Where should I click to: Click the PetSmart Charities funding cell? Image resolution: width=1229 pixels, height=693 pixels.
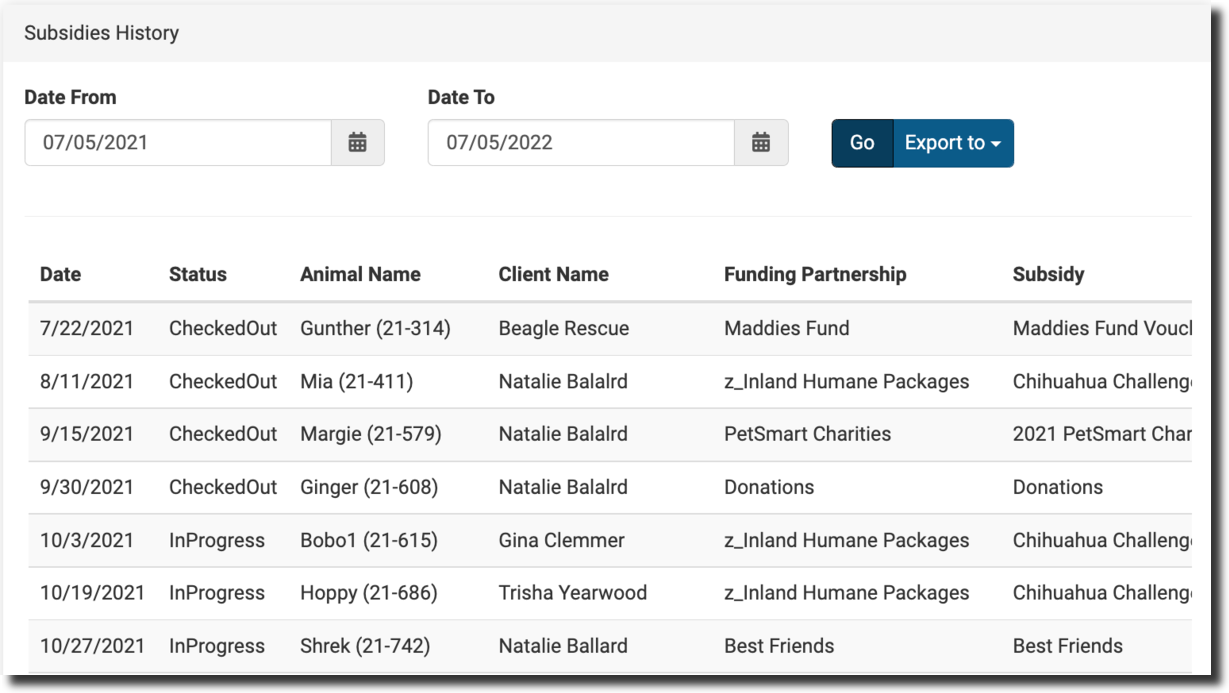click(x=807, y=434)
